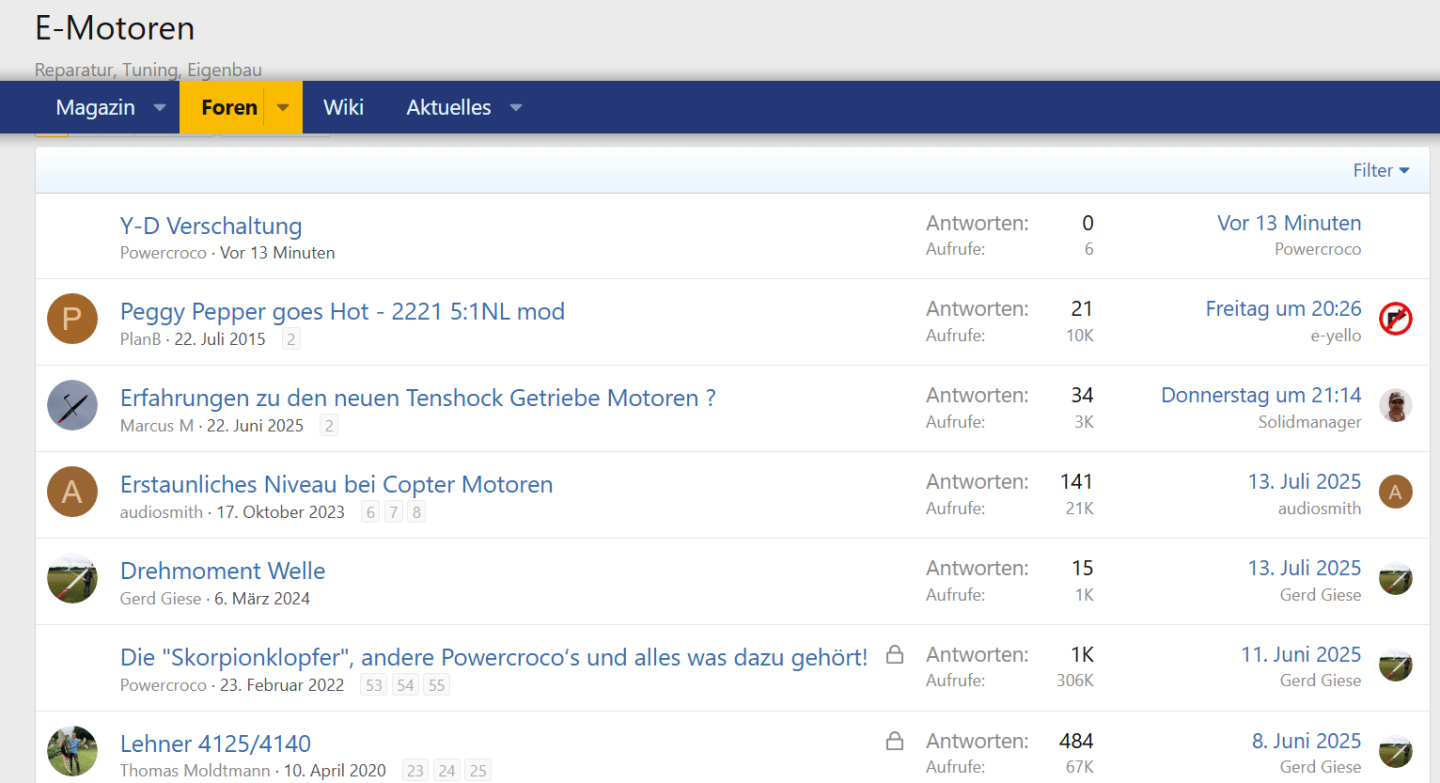Open the Wiki navigation item
Viewport: 1440px width, 783px height.
343,107
